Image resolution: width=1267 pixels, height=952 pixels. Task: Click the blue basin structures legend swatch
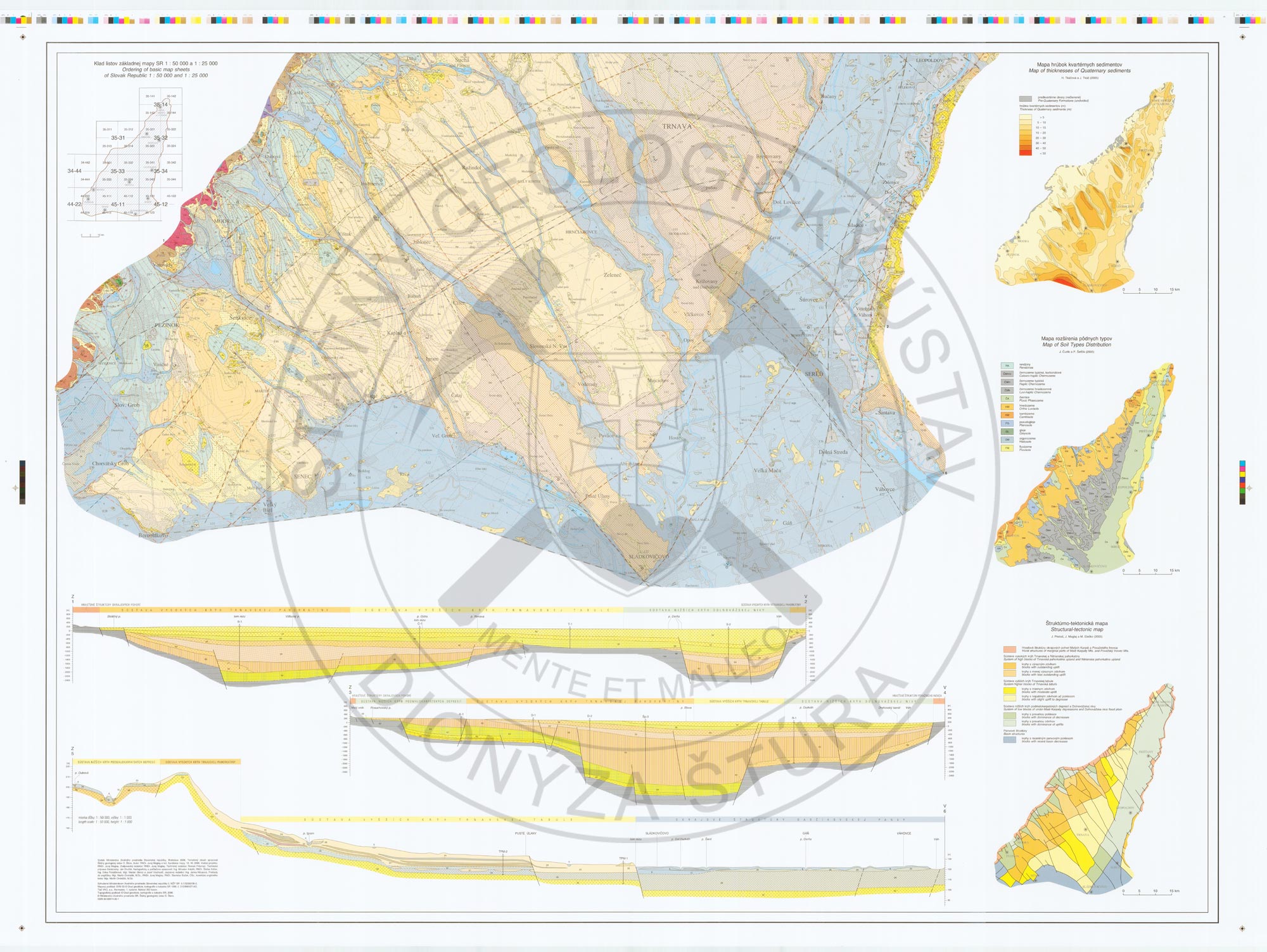pyautogui.click(x=1010, y=740)
